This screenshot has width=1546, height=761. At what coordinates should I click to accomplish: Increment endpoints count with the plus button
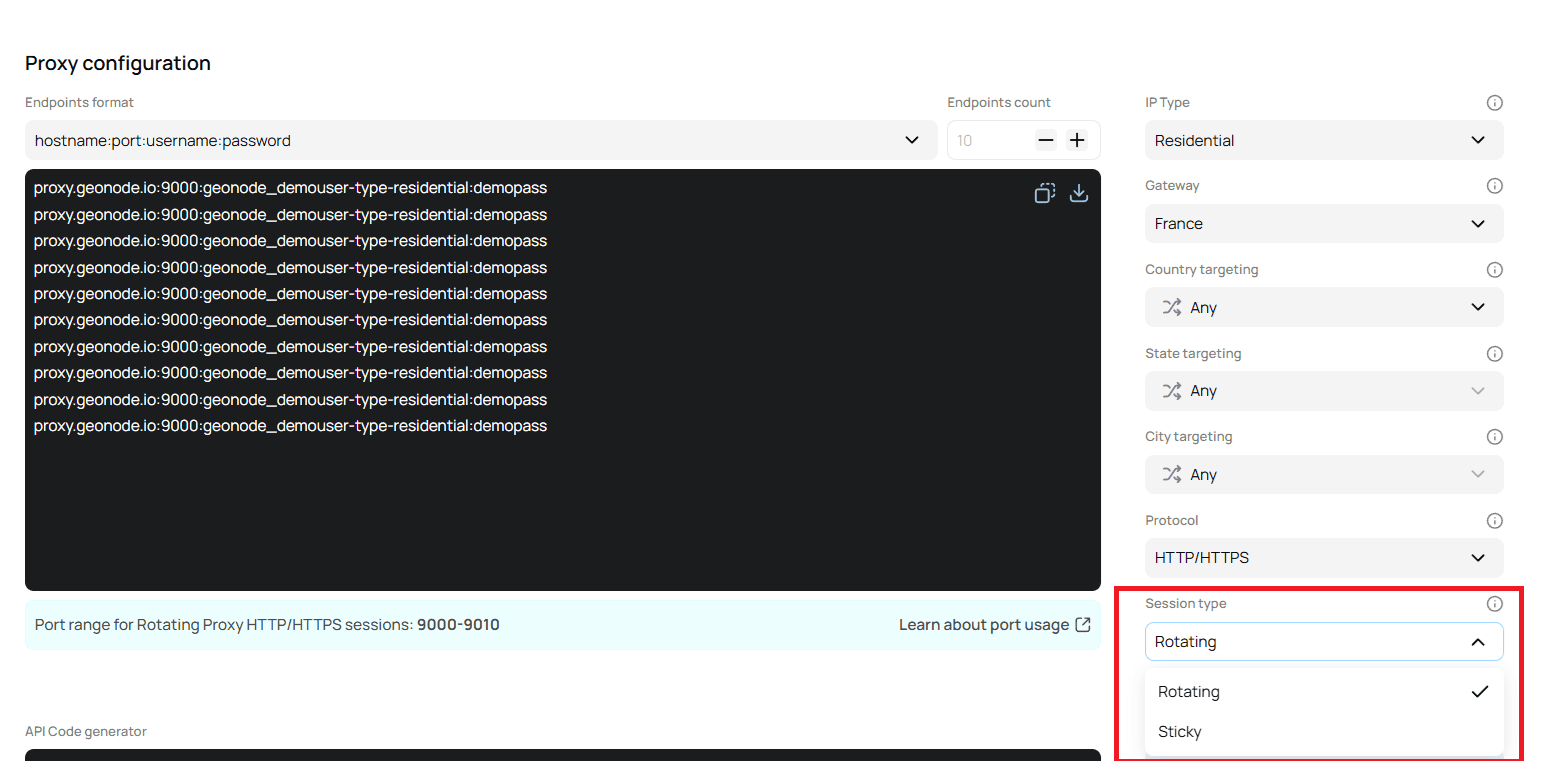pyautogui.click(x=1077, y=140)
